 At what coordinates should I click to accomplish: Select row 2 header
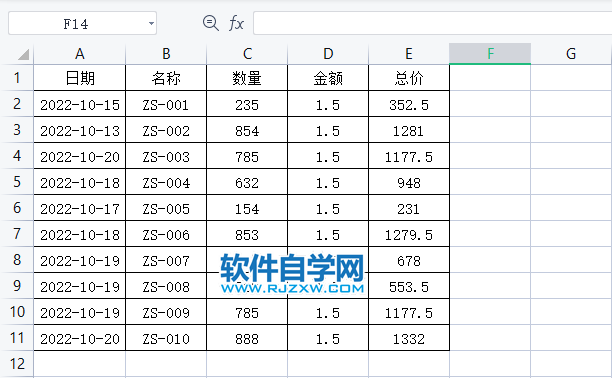coord(17,104)
